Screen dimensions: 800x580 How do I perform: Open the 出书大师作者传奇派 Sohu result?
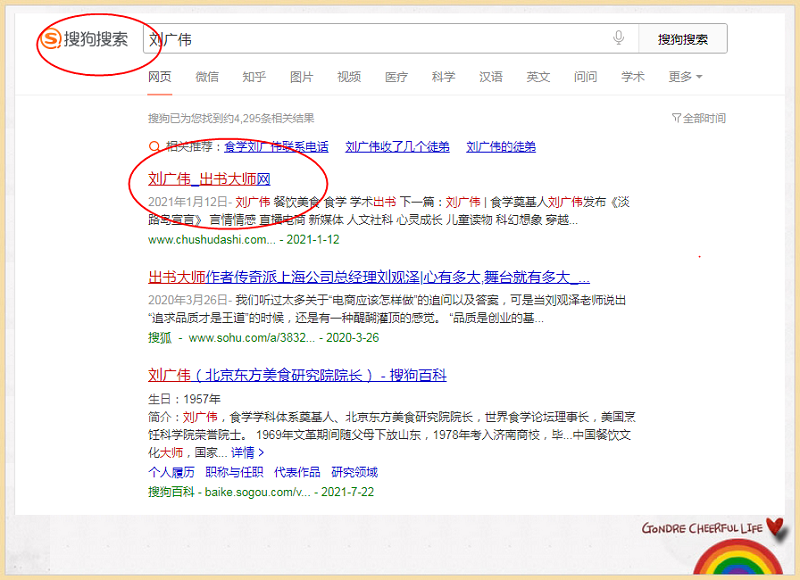click(x=369, y=277)
